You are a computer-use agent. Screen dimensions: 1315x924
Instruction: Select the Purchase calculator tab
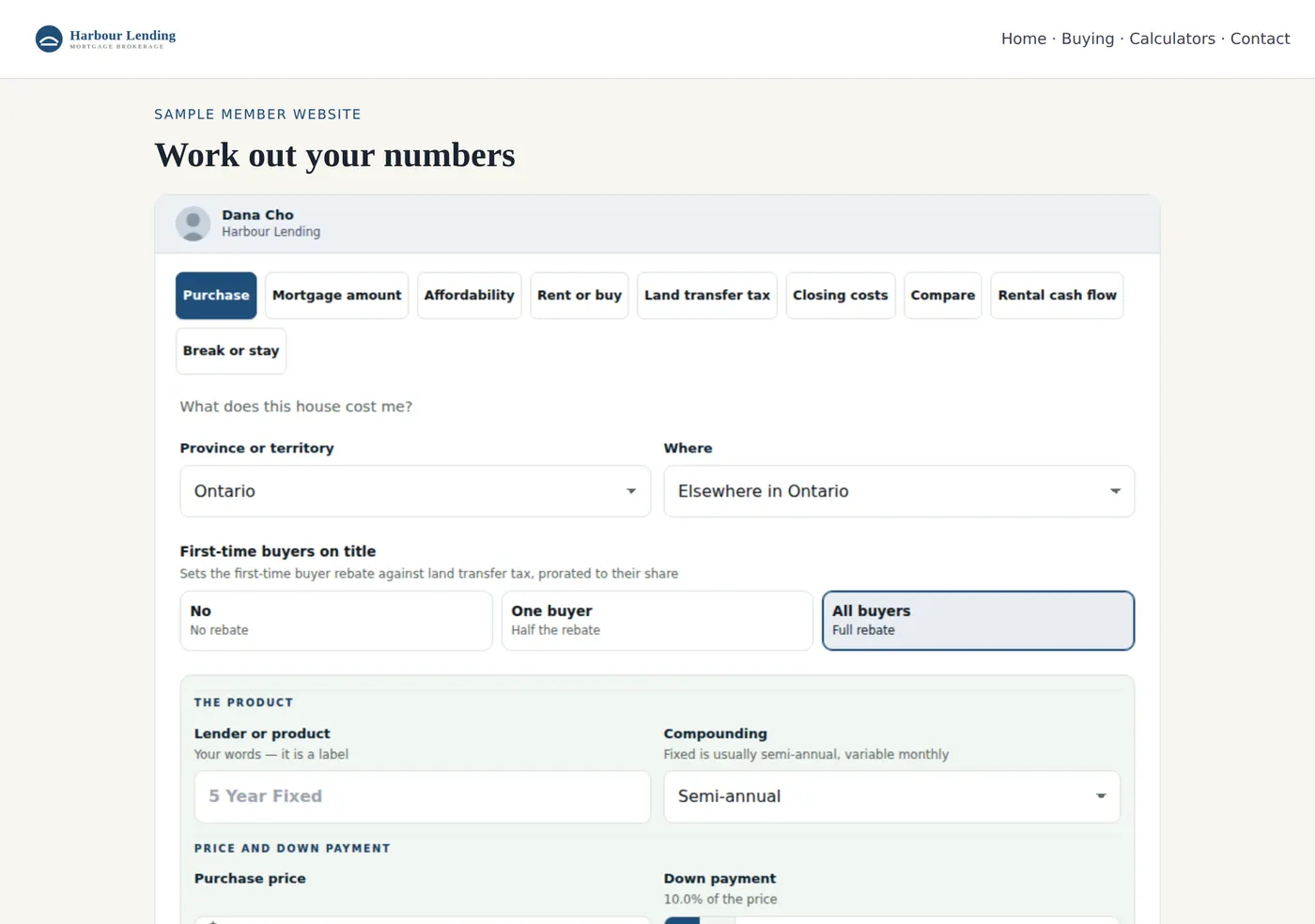pyautogui.click(x=216, y=296)
